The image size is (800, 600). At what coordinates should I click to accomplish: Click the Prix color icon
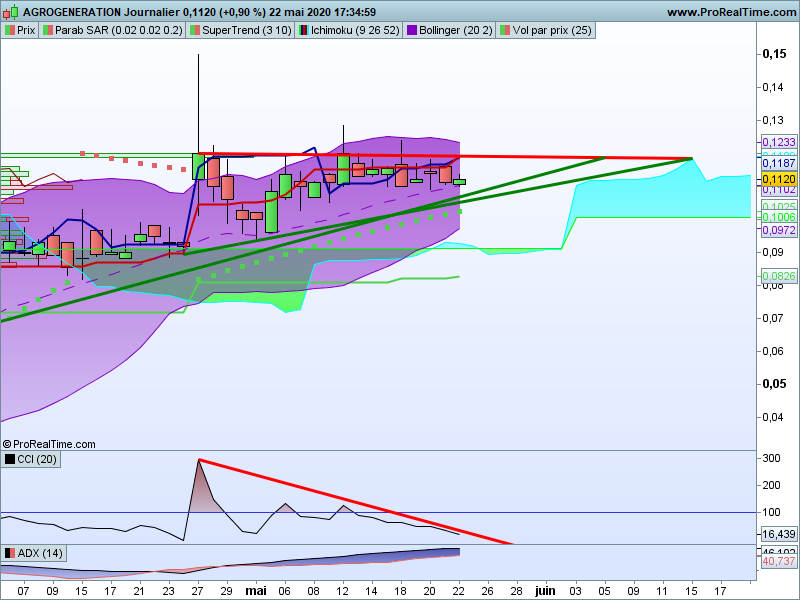[x=10, y=30]
